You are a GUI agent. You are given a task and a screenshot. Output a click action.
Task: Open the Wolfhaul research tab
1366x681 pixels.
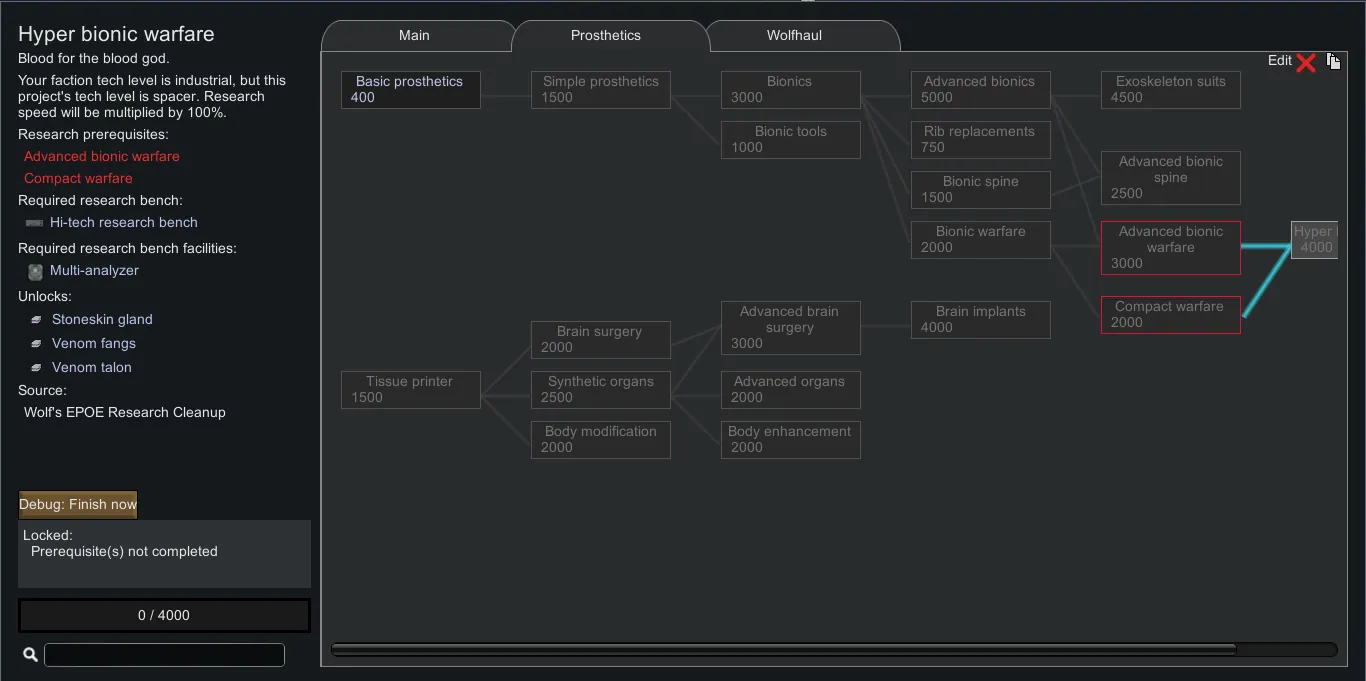coord(794,36)
